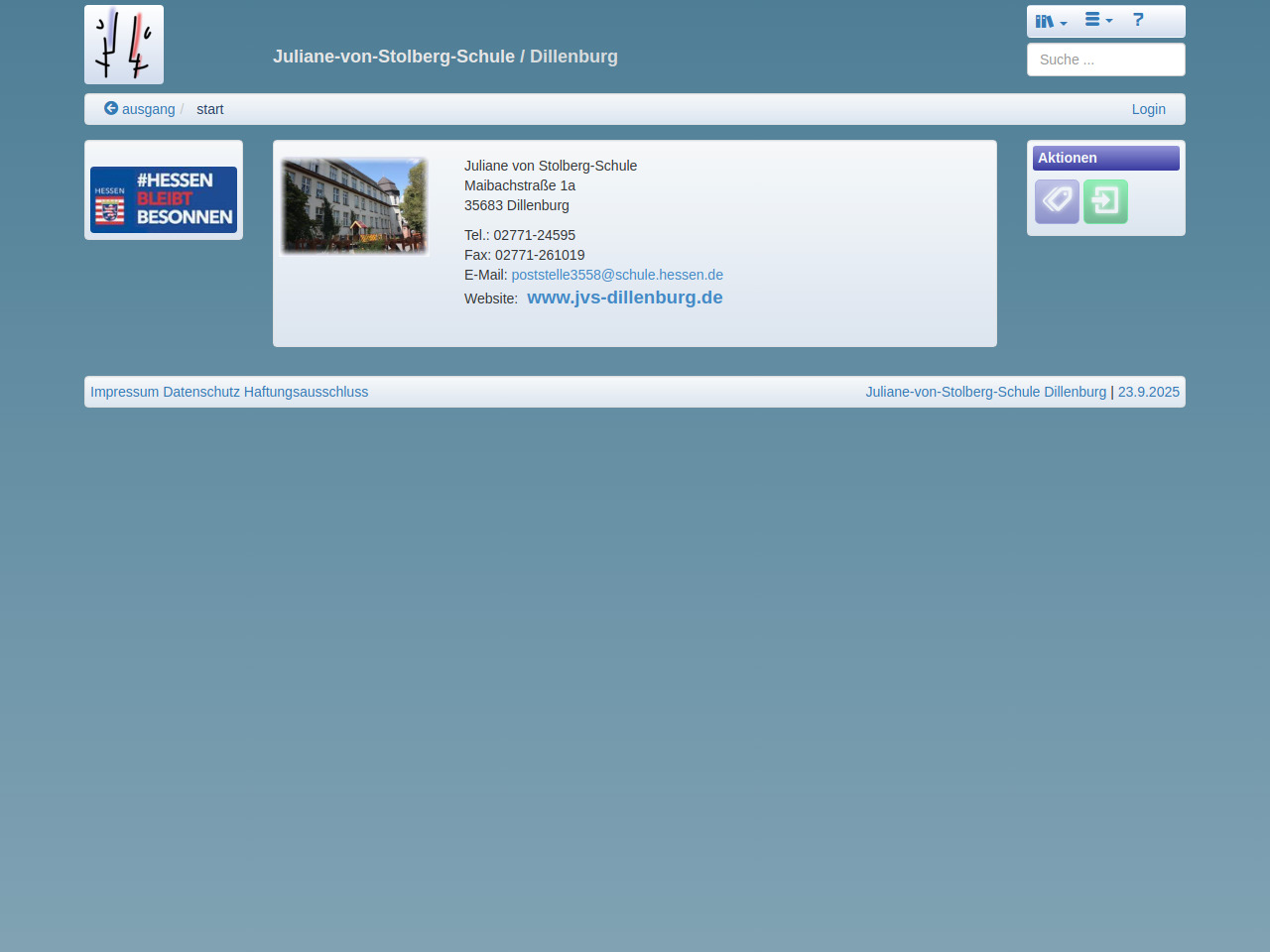Screen dimensions: 1270x952
Task: Open help via the question mark icon
Action: coord(1138,20)
